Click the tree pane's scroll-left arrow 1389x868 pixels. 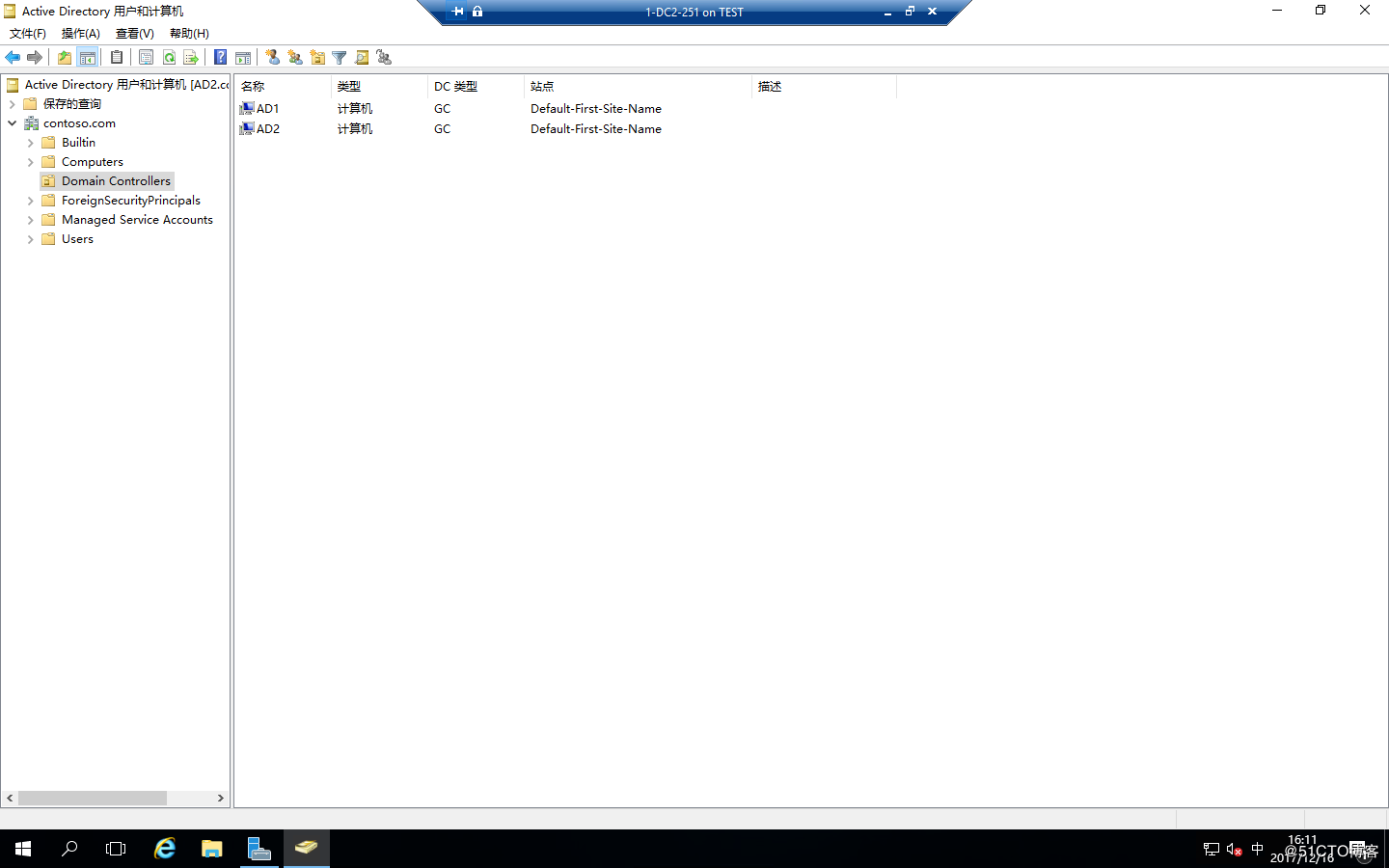(10, 799)
